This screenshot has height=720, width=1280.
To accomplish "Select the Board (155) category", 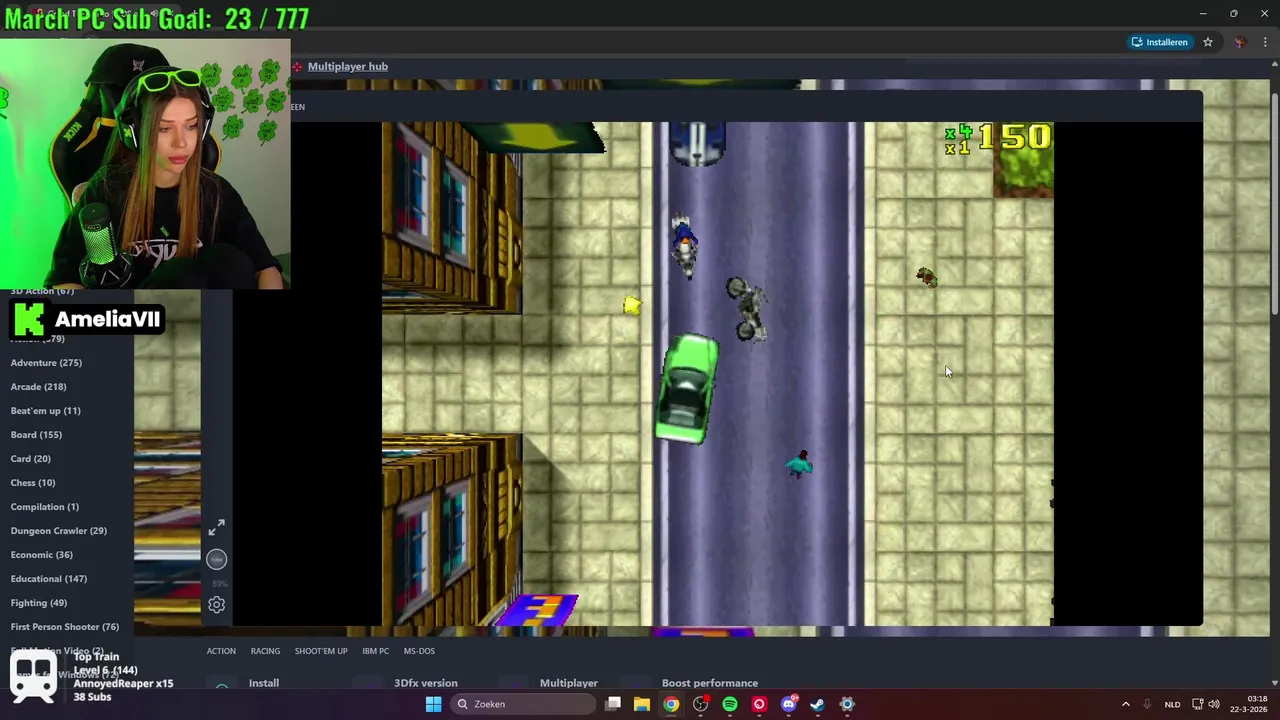I will click(36, 435).
